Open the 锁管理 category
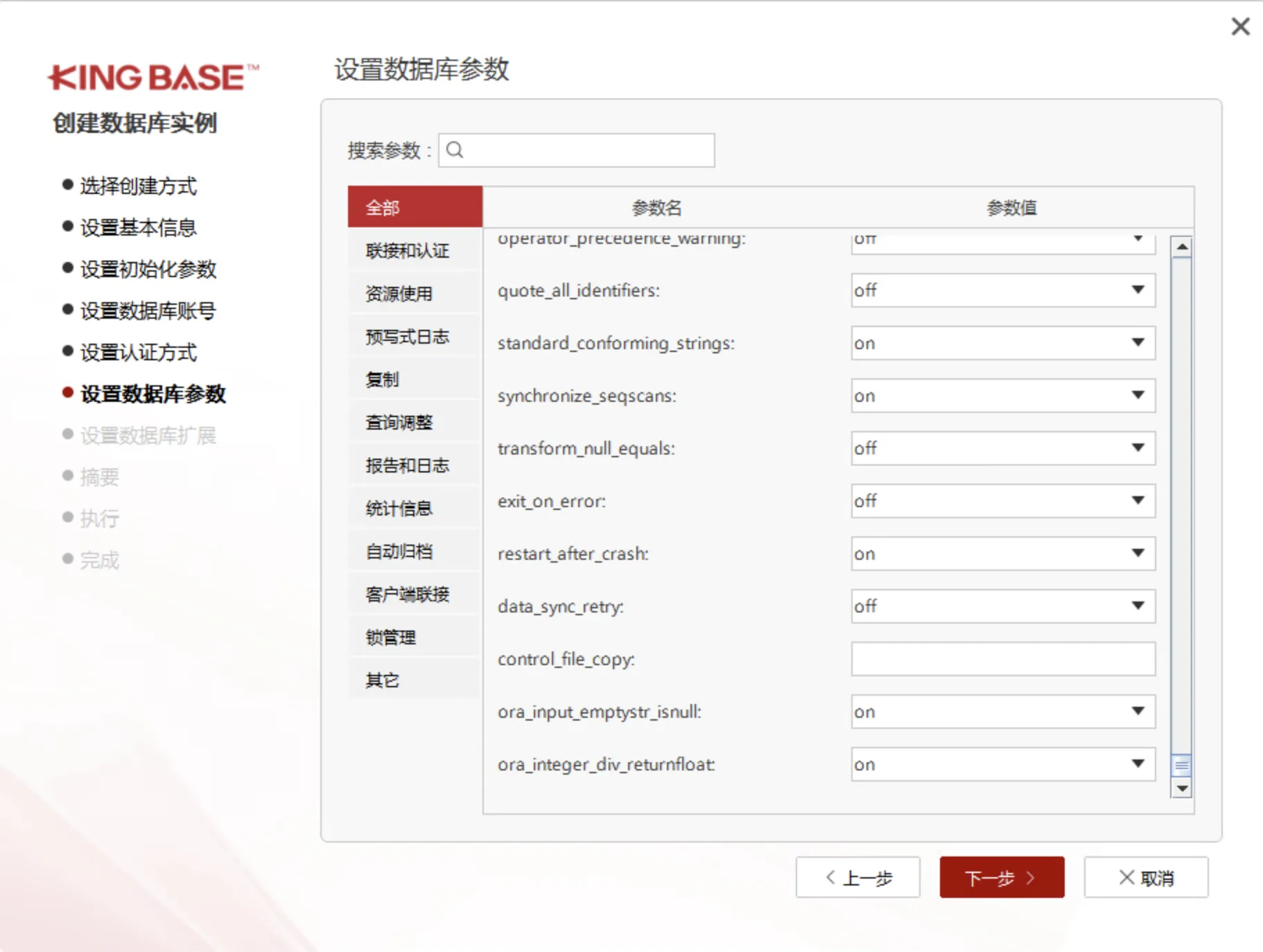The height and width of the screenshot is (952, 1263). tap(388, 636)
